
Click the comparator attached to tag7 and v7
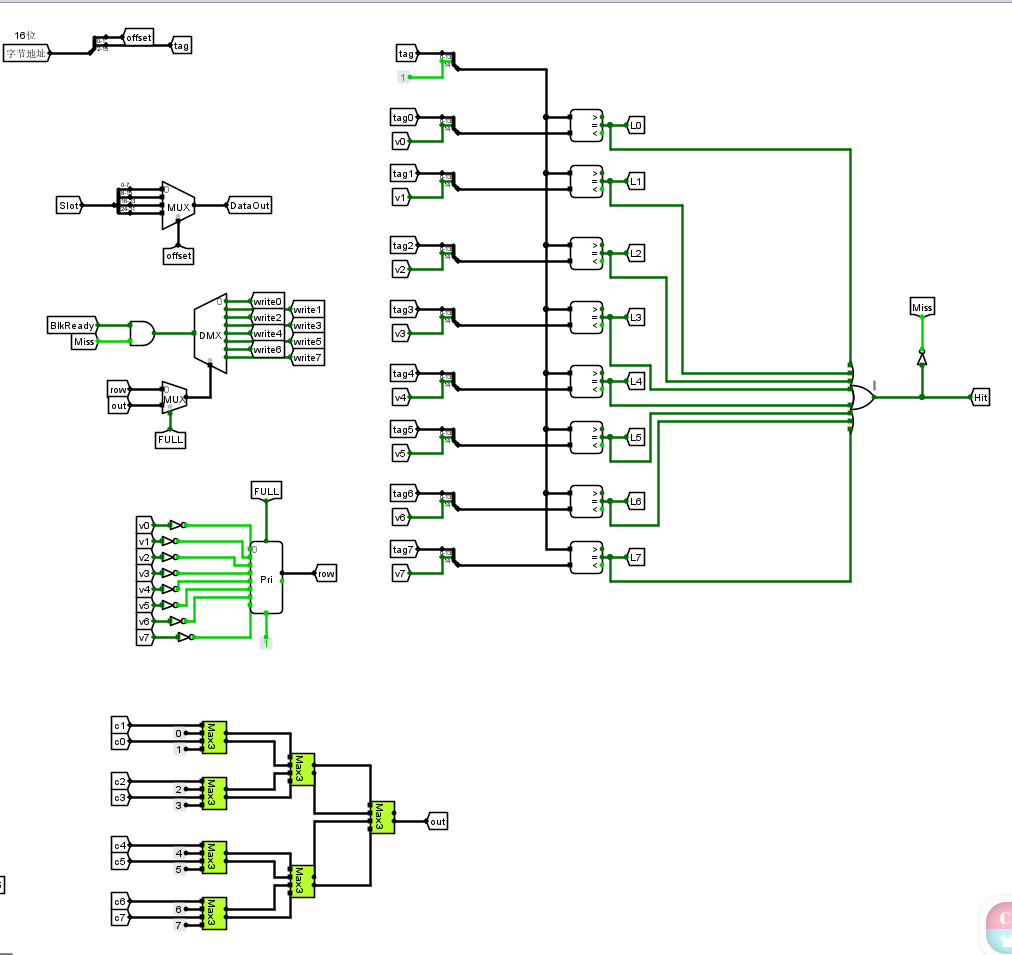point(588,557)
